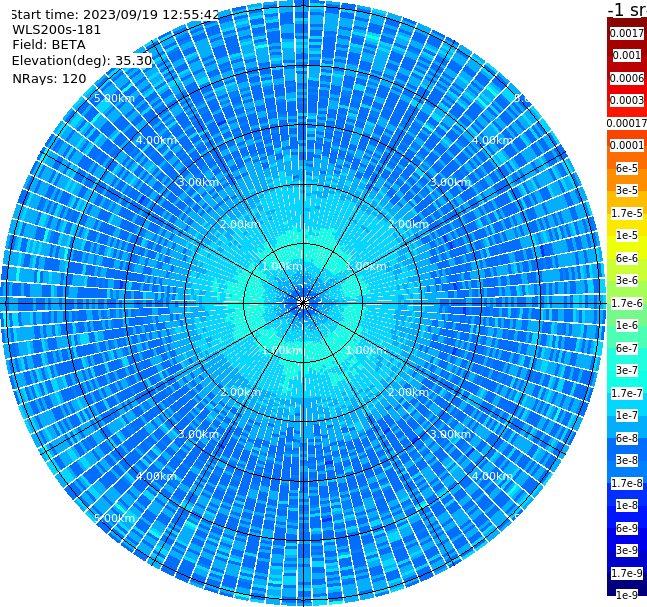Click the 6e-7 colorbar tick label
The height and width of the screenshot is (607, 647).
[x=627, y=348]
